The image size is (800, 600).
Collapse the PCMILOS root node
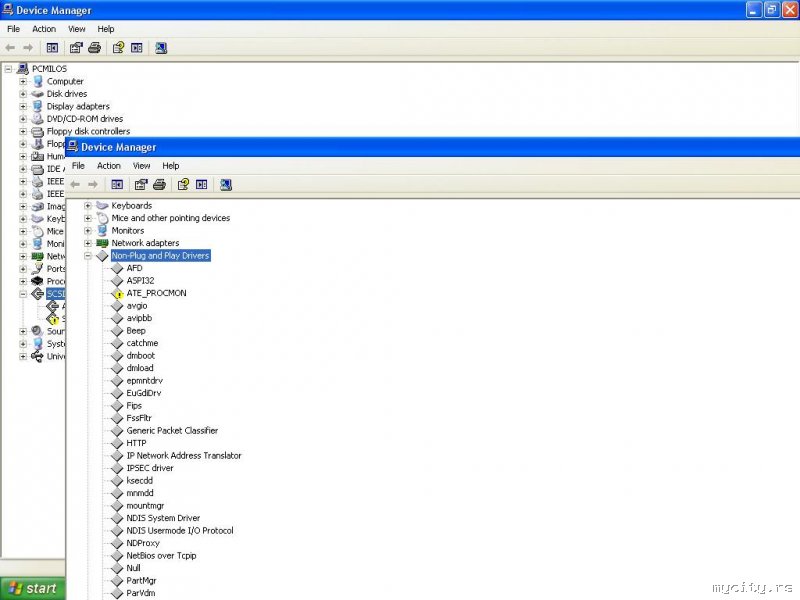(8, 69)
